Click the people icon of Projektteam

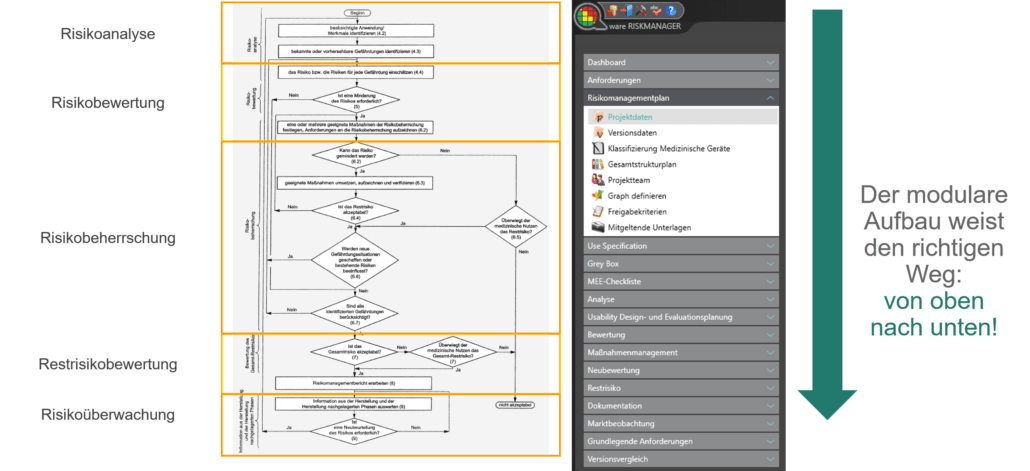click(597, 180)
